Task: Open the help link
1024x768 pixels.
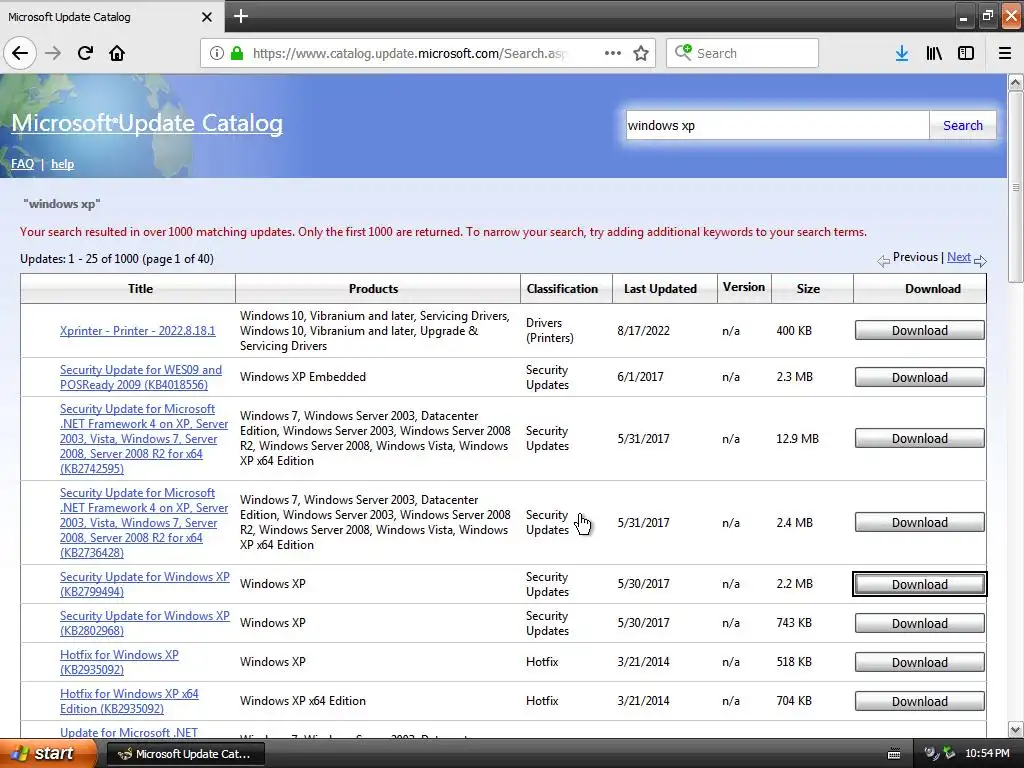Action: [63, 164]
